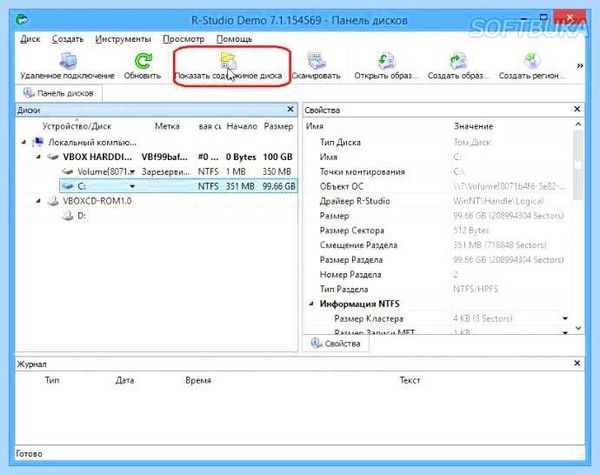
Task: Open the Размер Записи MFT value dropdown
Action: (565, 332)
